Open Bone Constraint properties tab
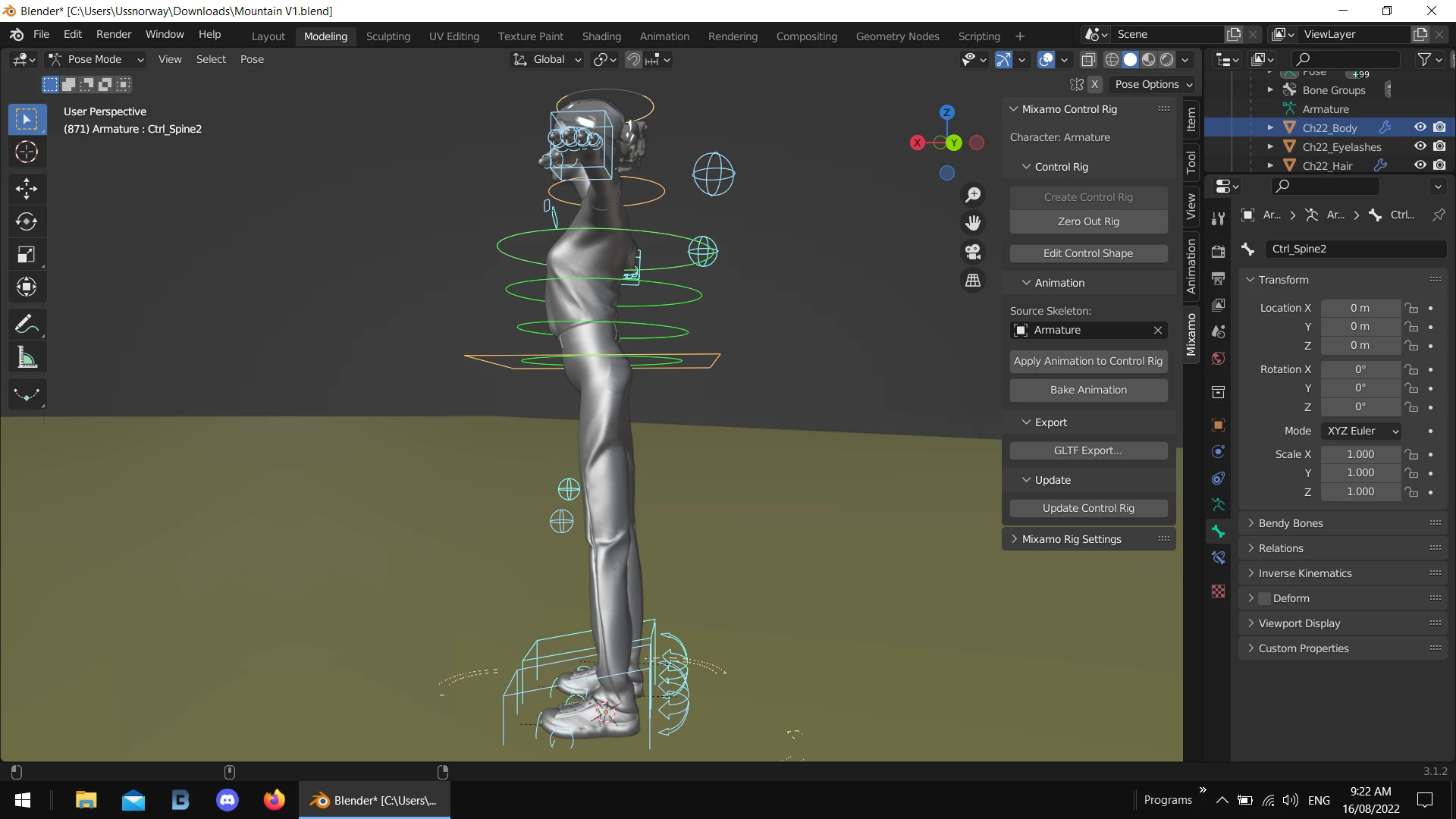The height and width of the screenshot is (819, 1456). click(x=1219, y=558)
